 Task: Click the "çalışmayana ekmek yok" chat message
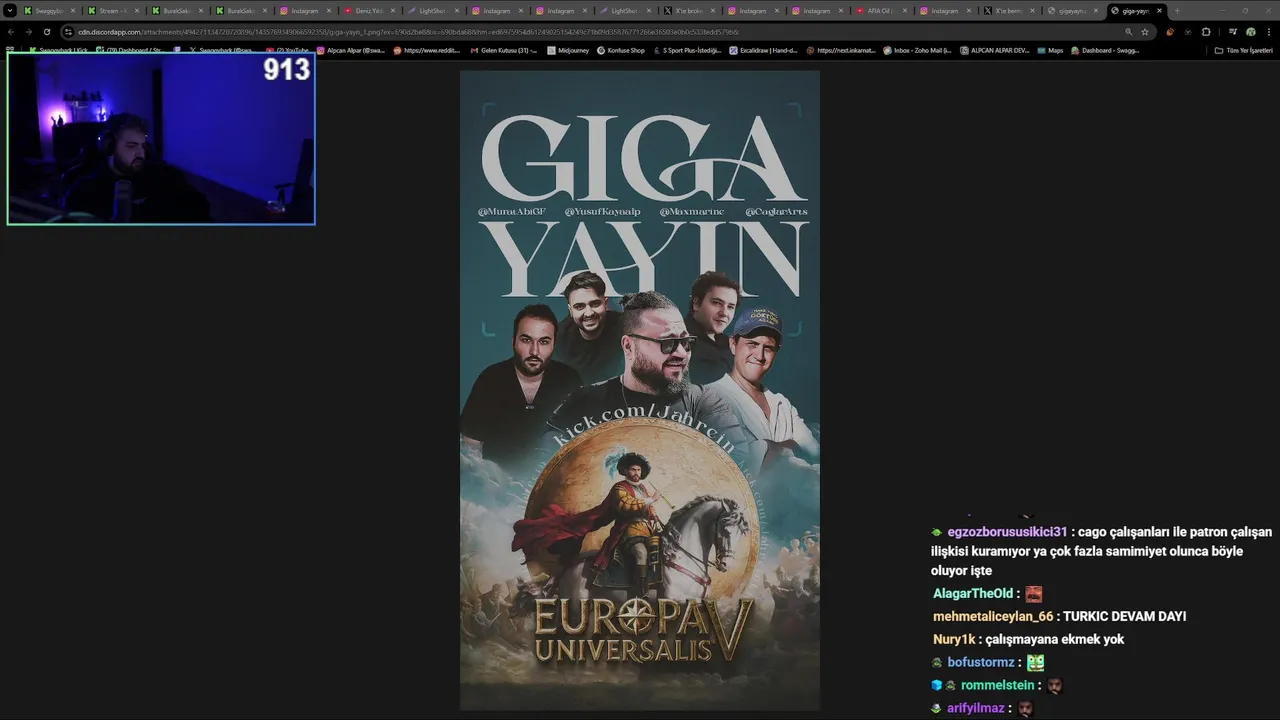[x=1055, y=640]
